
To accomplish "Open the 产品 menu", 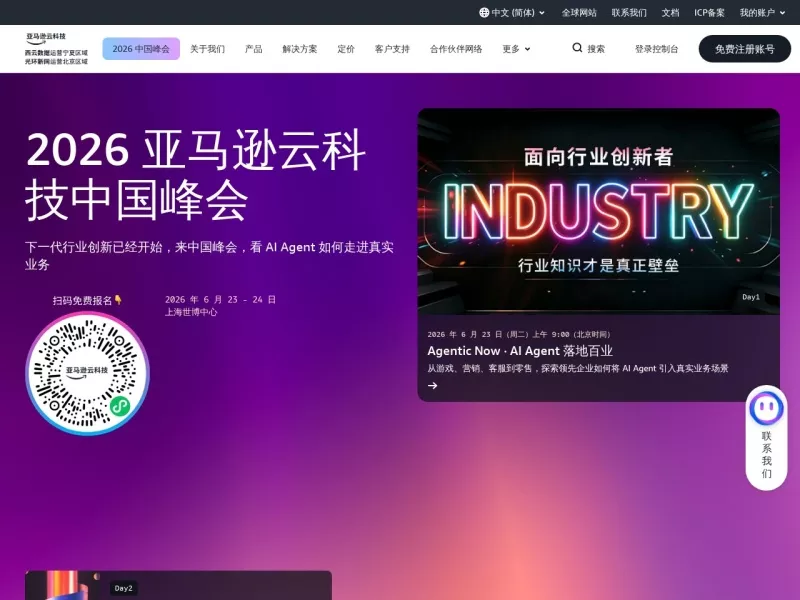I will click(254, 49).
